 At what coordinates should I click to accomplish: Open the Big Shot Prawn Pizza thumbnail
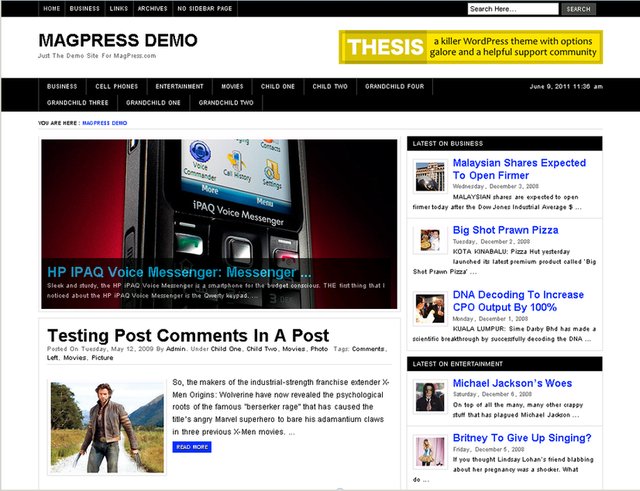(430, 240)
